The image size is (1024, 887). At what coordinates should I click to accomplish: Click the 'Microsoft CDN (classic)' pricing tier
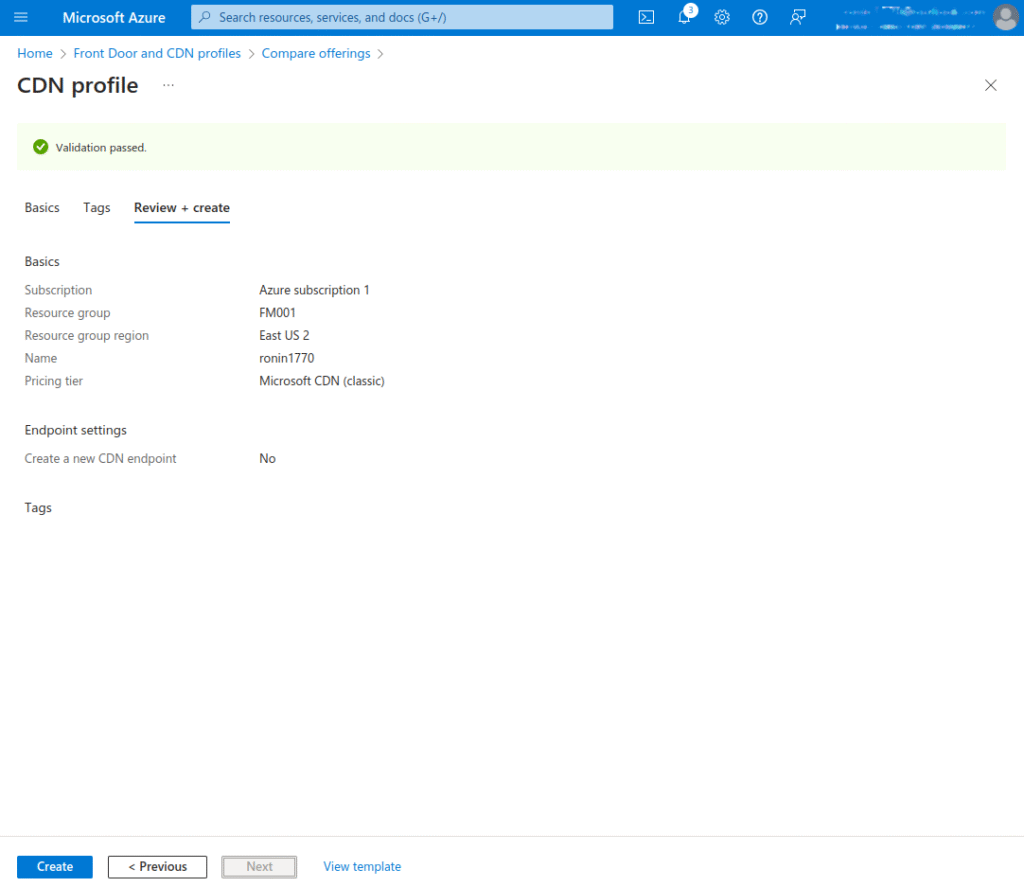(x=322, y=381)
